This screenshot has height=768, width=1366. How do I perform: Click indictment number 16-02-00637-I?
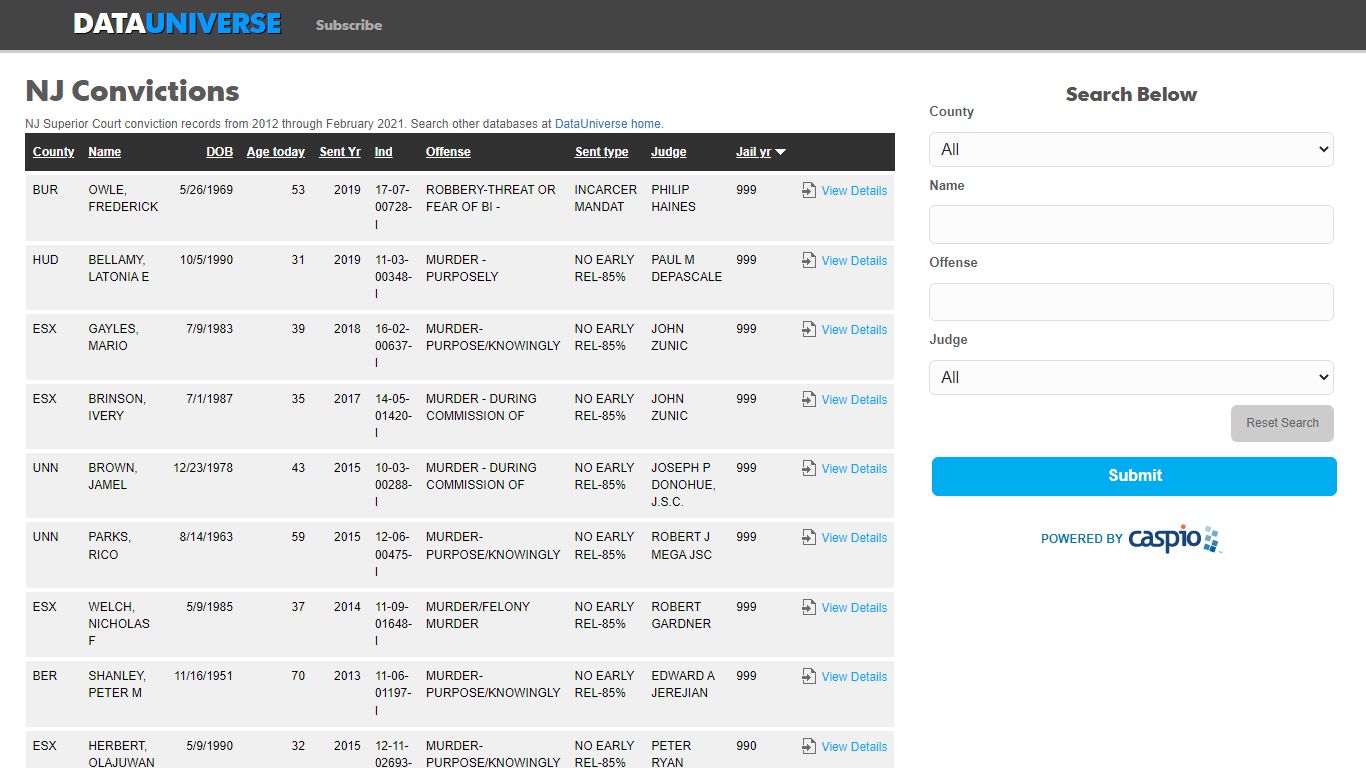(x=393, y=346)
